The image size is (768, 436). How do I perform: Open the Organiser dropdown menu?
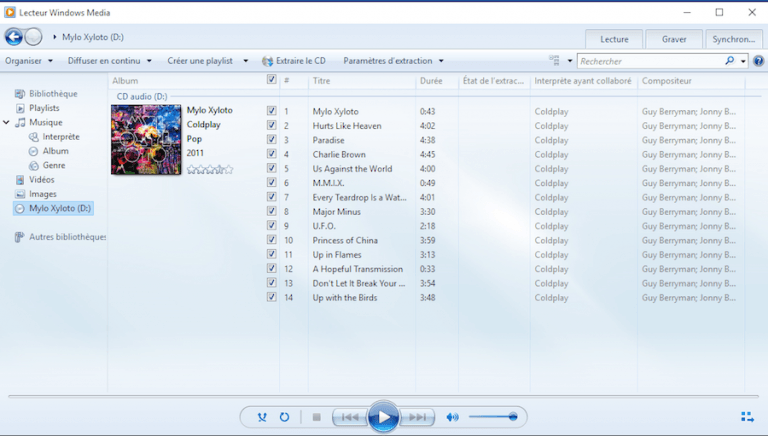[29, 61]
